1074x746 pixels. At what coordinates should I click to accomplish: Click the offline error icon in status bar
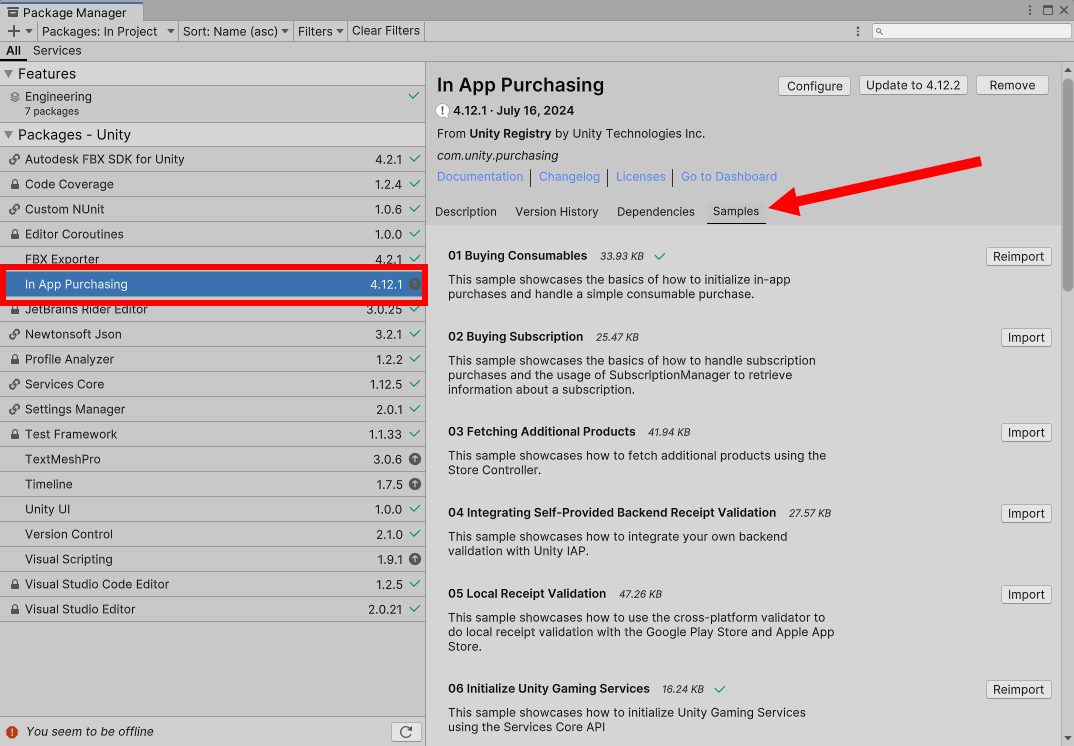click(x=12, y=732)
